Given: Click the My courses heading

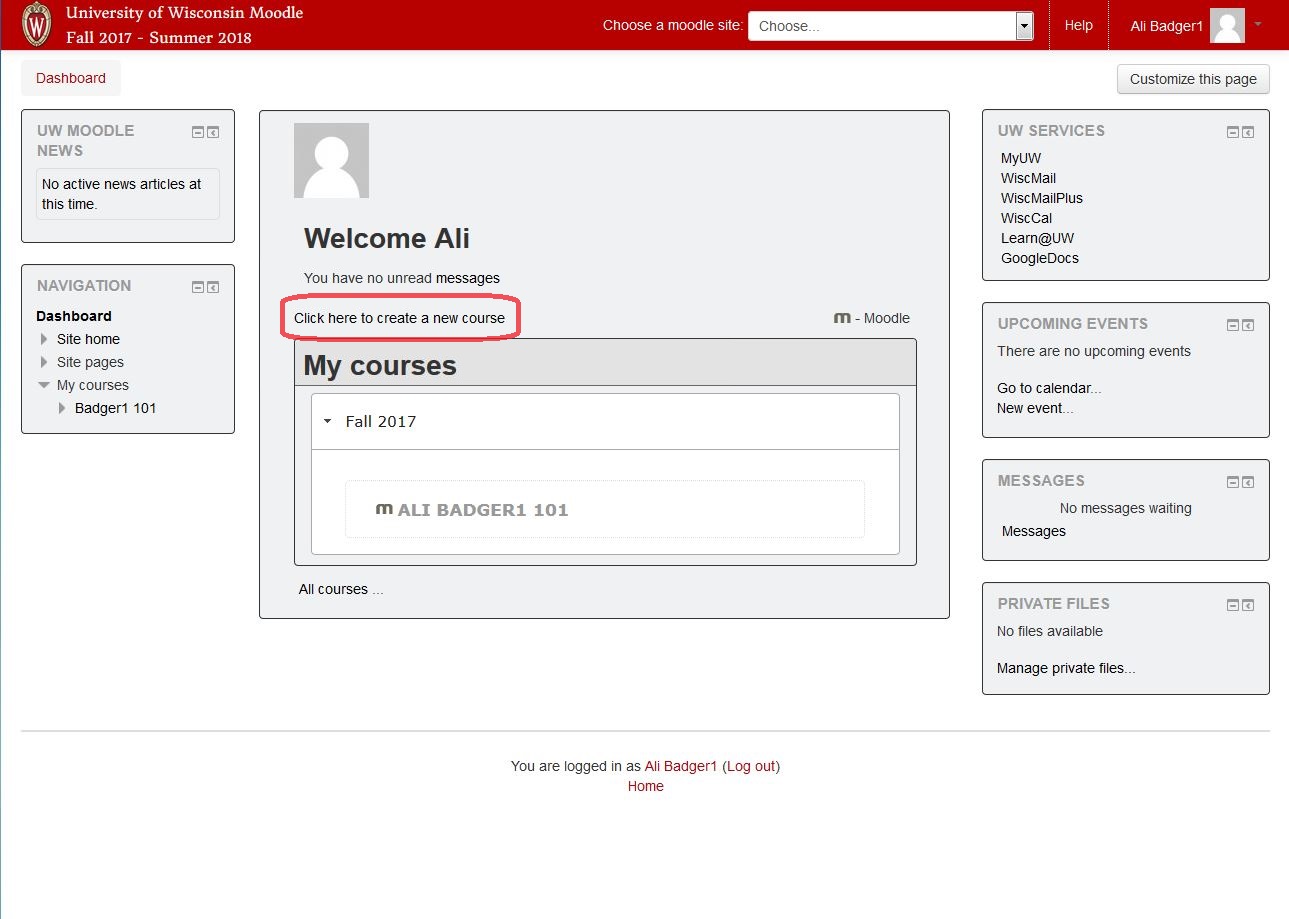Looking at the screenshot, I should (380, 365).
